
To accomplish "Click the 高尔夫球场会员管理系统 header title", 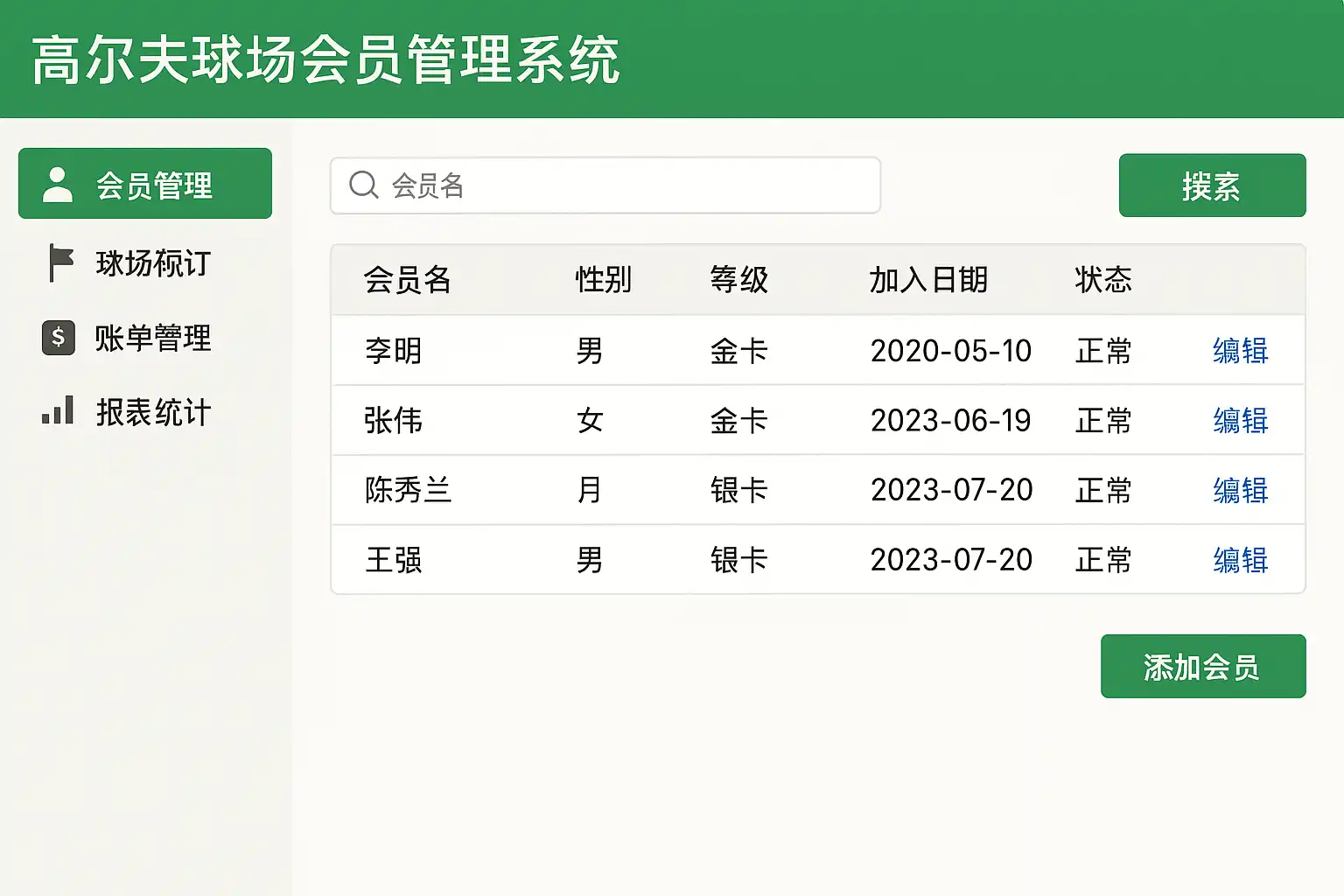I will [x=325, y=60].
